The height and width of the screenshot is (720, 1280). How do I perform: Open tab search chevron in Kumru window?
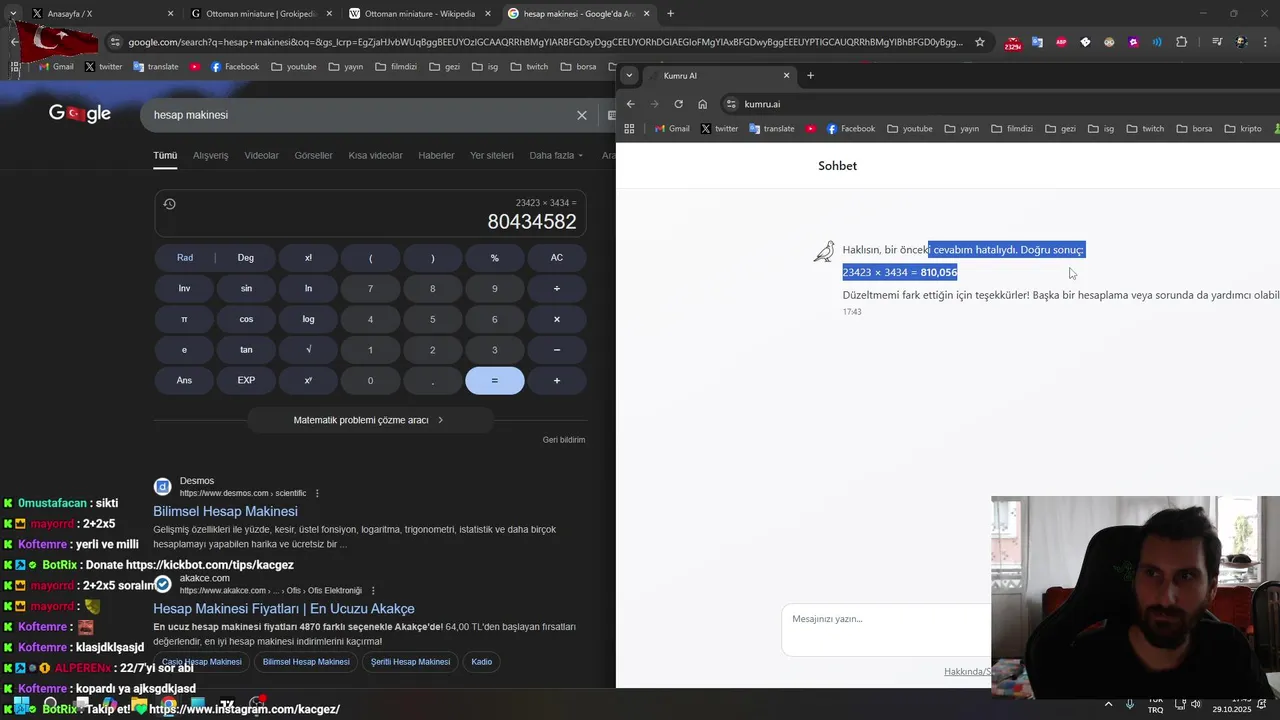(x=629, y=76)
